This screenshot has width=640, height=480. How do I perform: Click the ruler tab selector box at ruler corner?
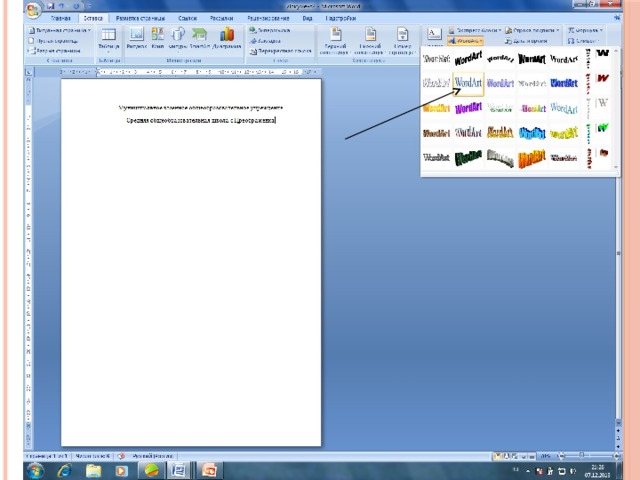coord(29,72)
